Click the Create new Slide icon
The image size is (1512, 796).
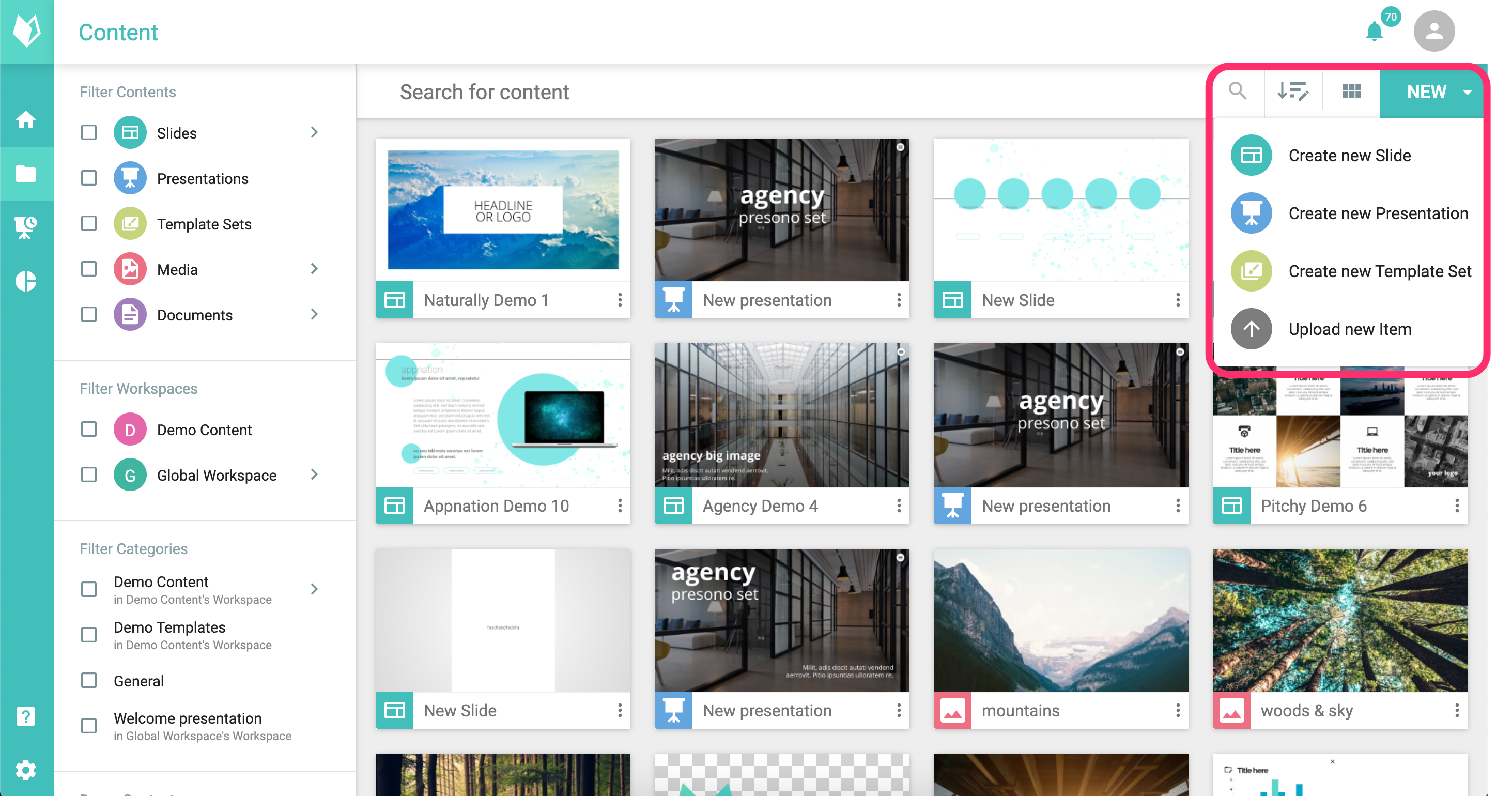click(x=1251, y=155)
